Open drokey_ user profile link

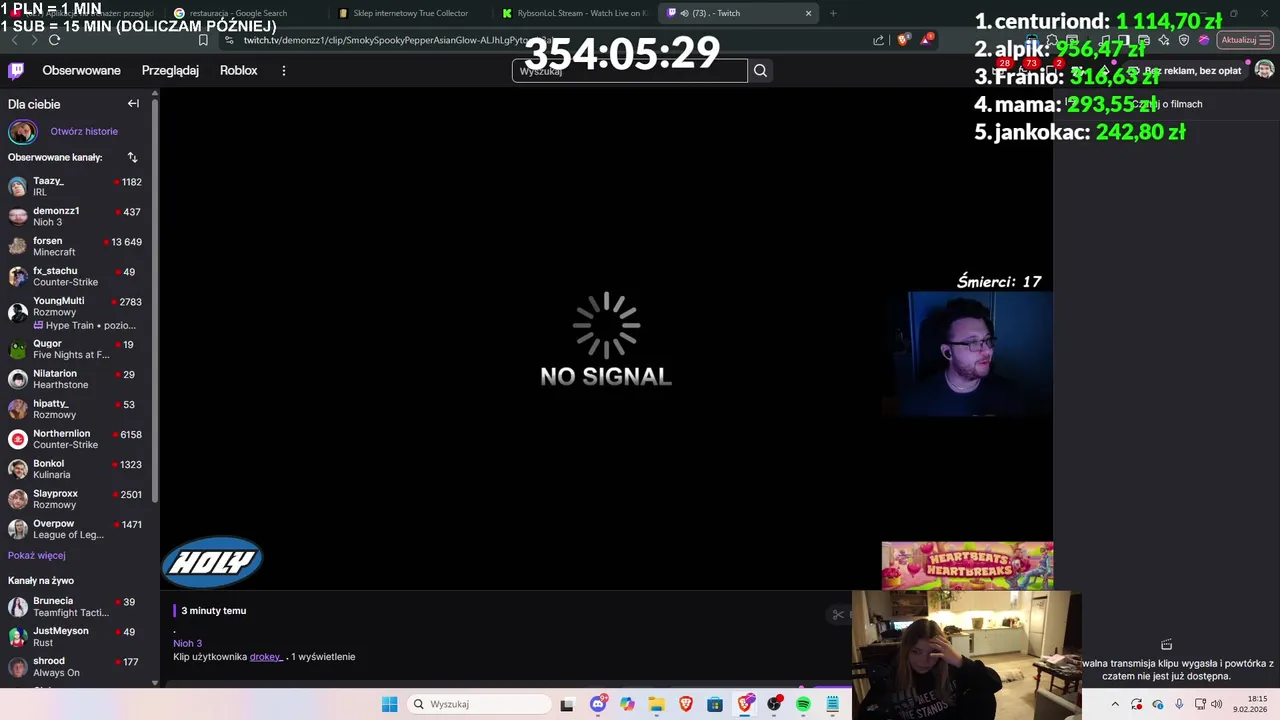click(266, 657)
